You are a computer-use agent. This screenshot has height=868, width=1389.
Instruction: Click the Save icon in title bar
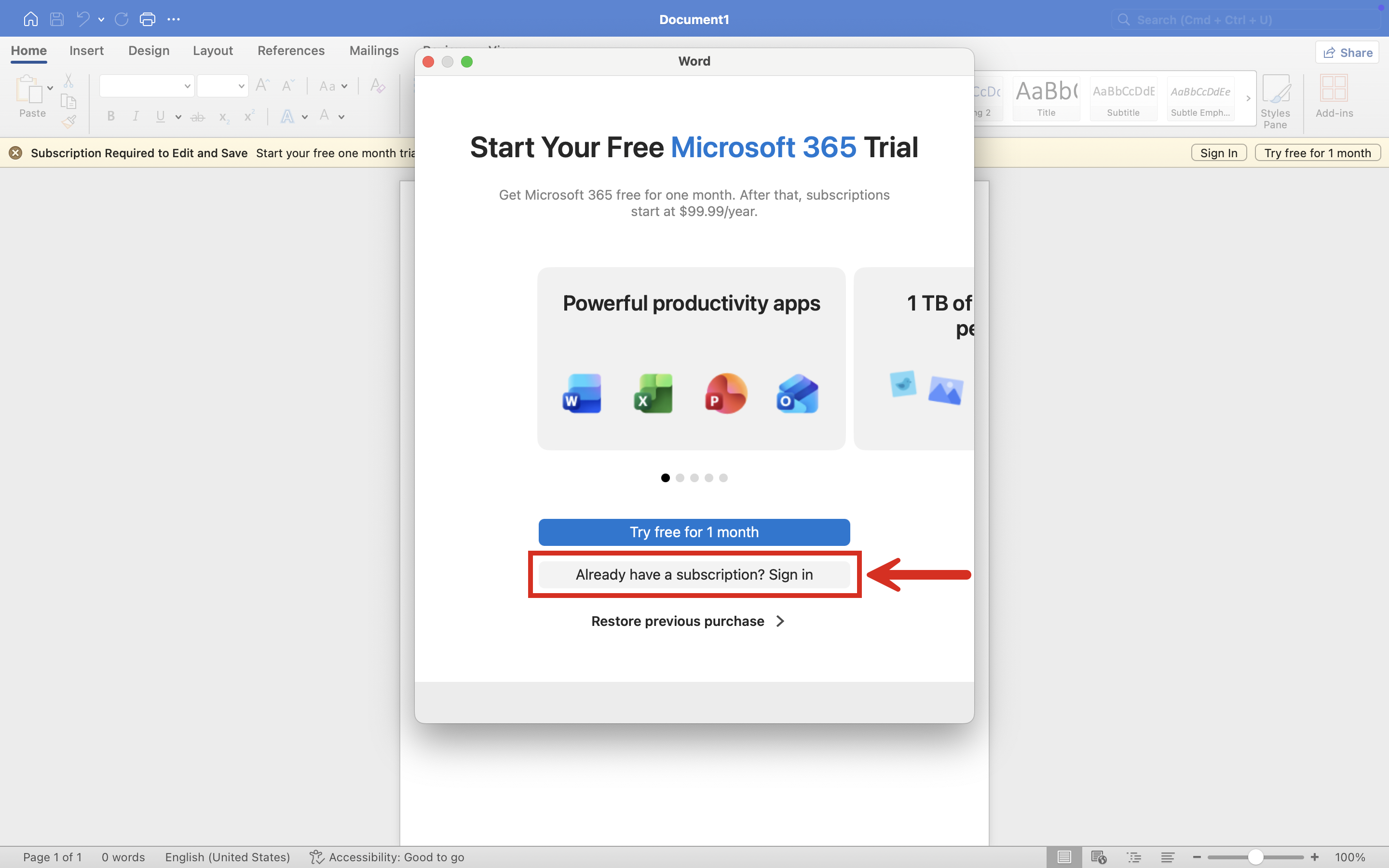click(x=57, y=19)
